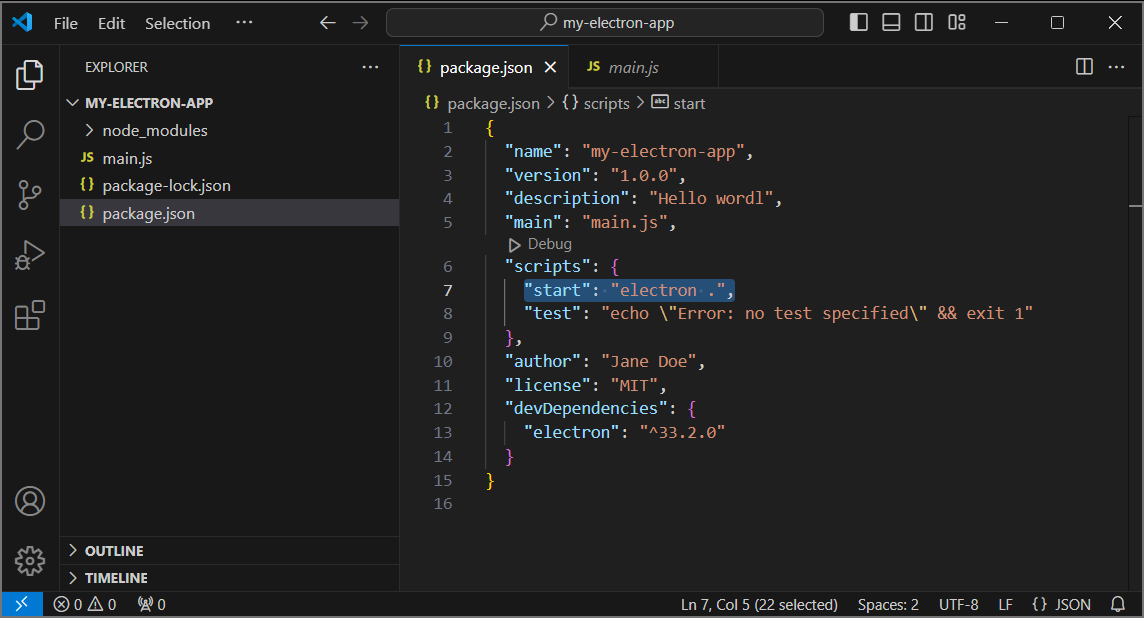Toggle the secondary side bar layout icon
This screenshot has width=1144, height=618.
[924, 23]
